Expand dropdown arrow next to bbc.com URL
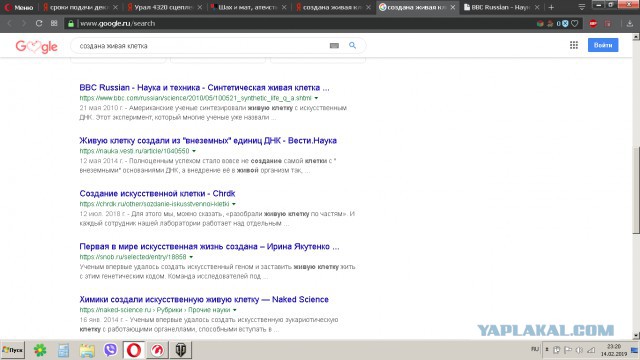 (x=316, y=98)
